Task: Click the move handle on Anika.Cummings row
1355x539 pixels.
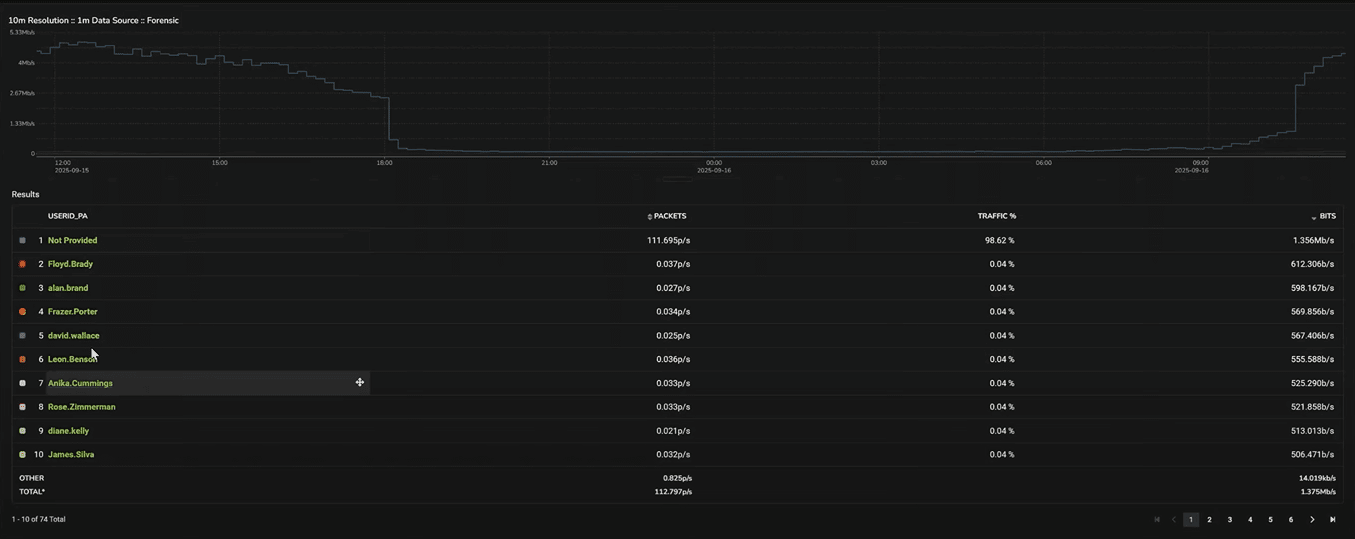Action: click(x=360, y=383)
